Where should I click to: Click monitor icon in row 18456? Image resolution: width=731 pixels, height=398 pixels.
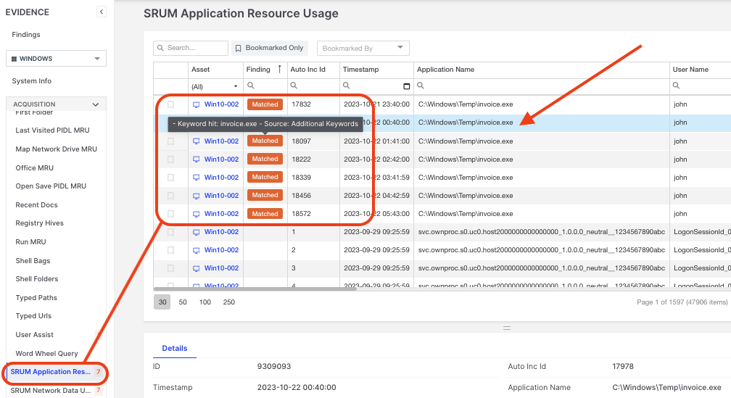pyautogui.click(x=196, y=196)
